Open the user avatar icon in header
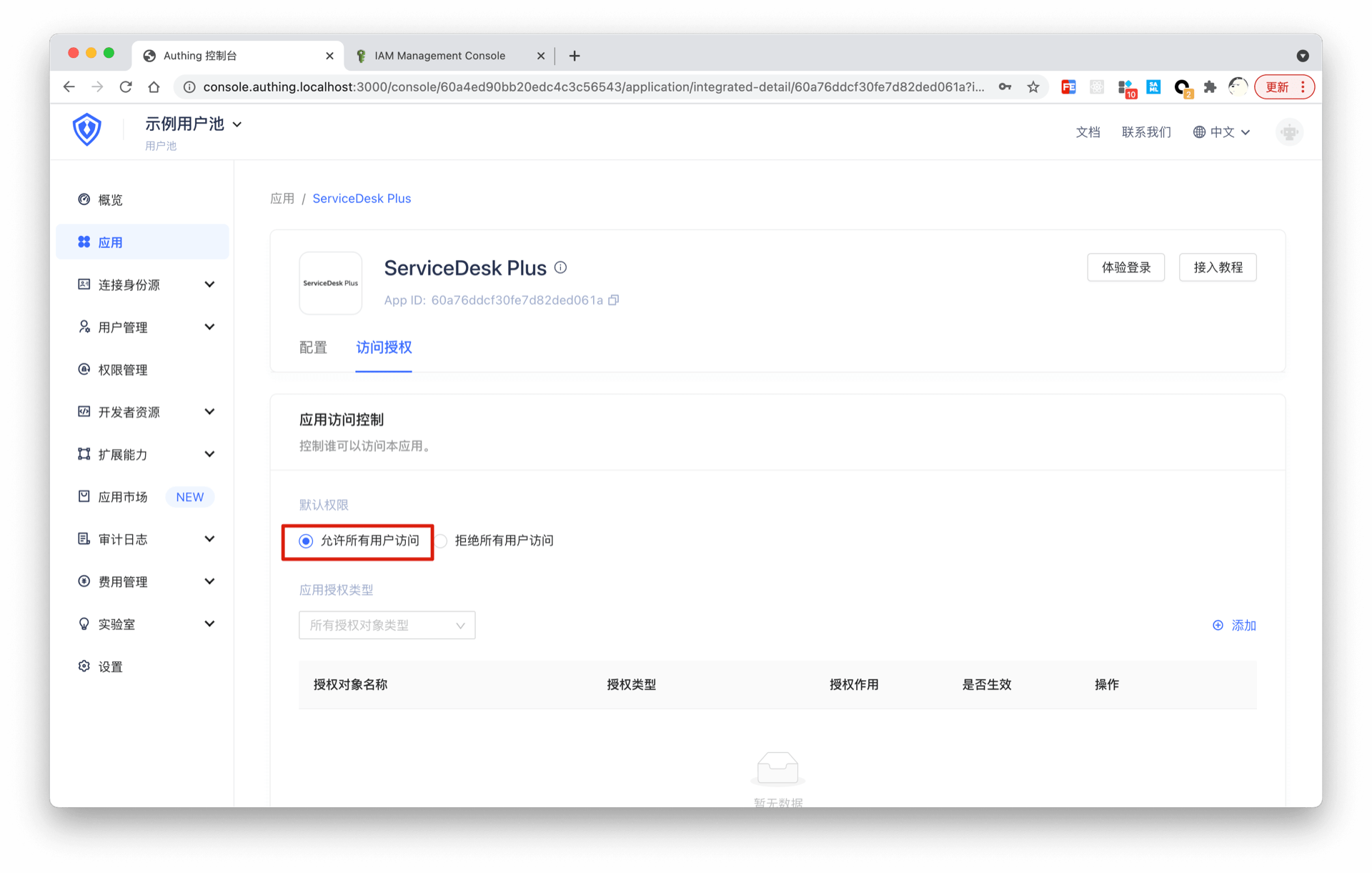 pyautogui.click(x=1289, y=132)
